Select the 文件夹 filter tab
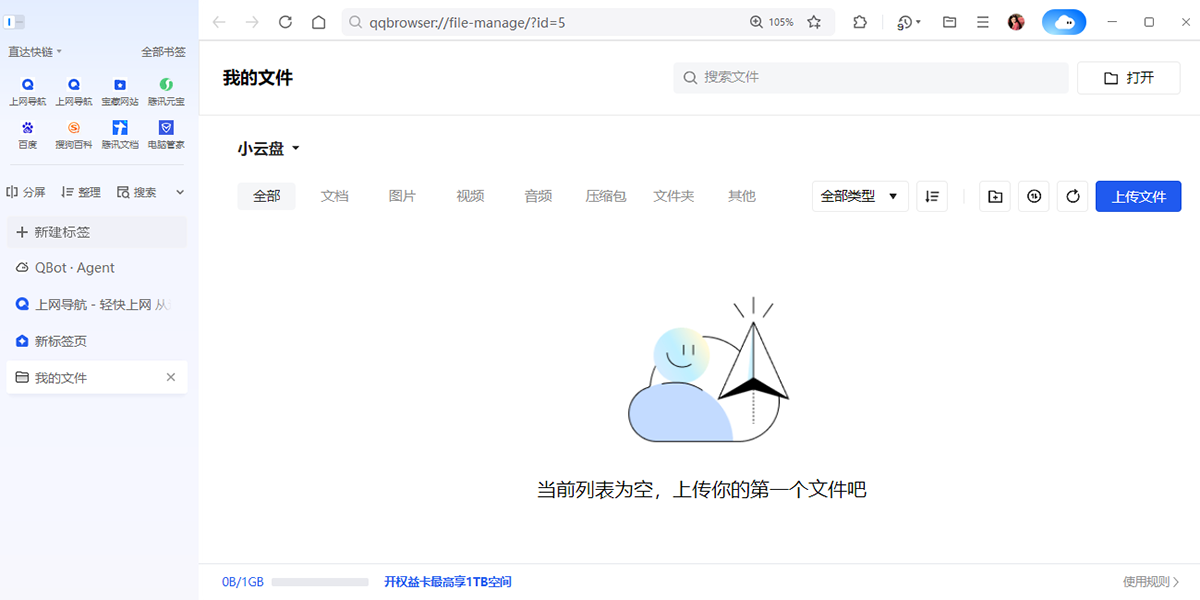The image size is (1200, 600). pos(674,196)
